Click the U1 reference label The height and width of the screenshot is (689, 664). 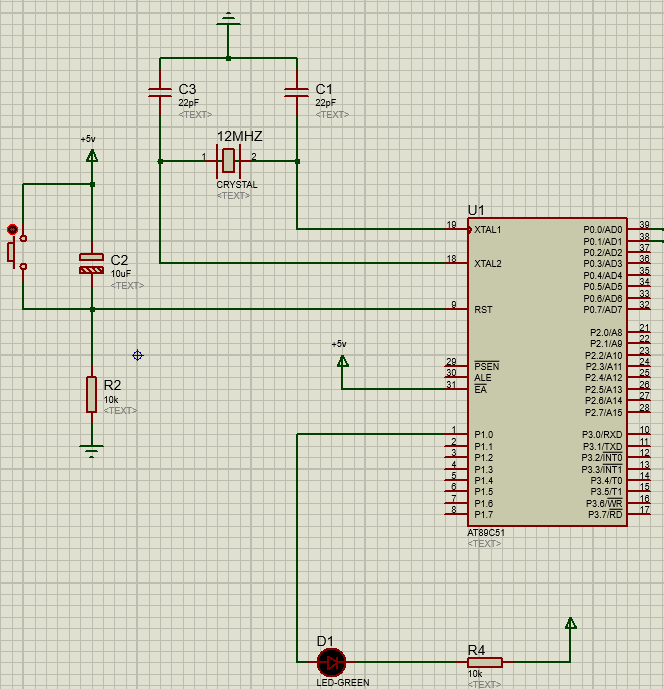point(476,210)
